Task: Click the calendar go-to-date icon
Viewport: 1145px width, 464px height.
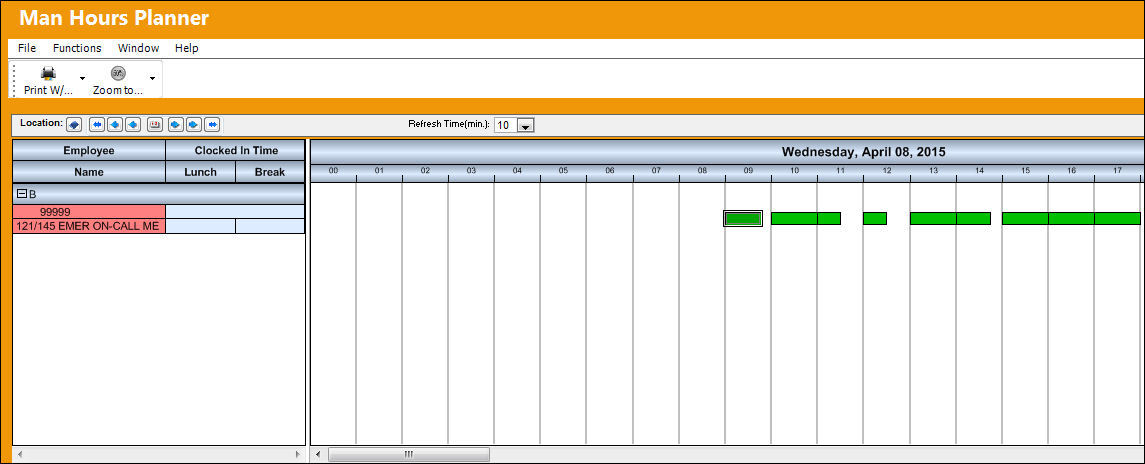Action: (155, 125)
